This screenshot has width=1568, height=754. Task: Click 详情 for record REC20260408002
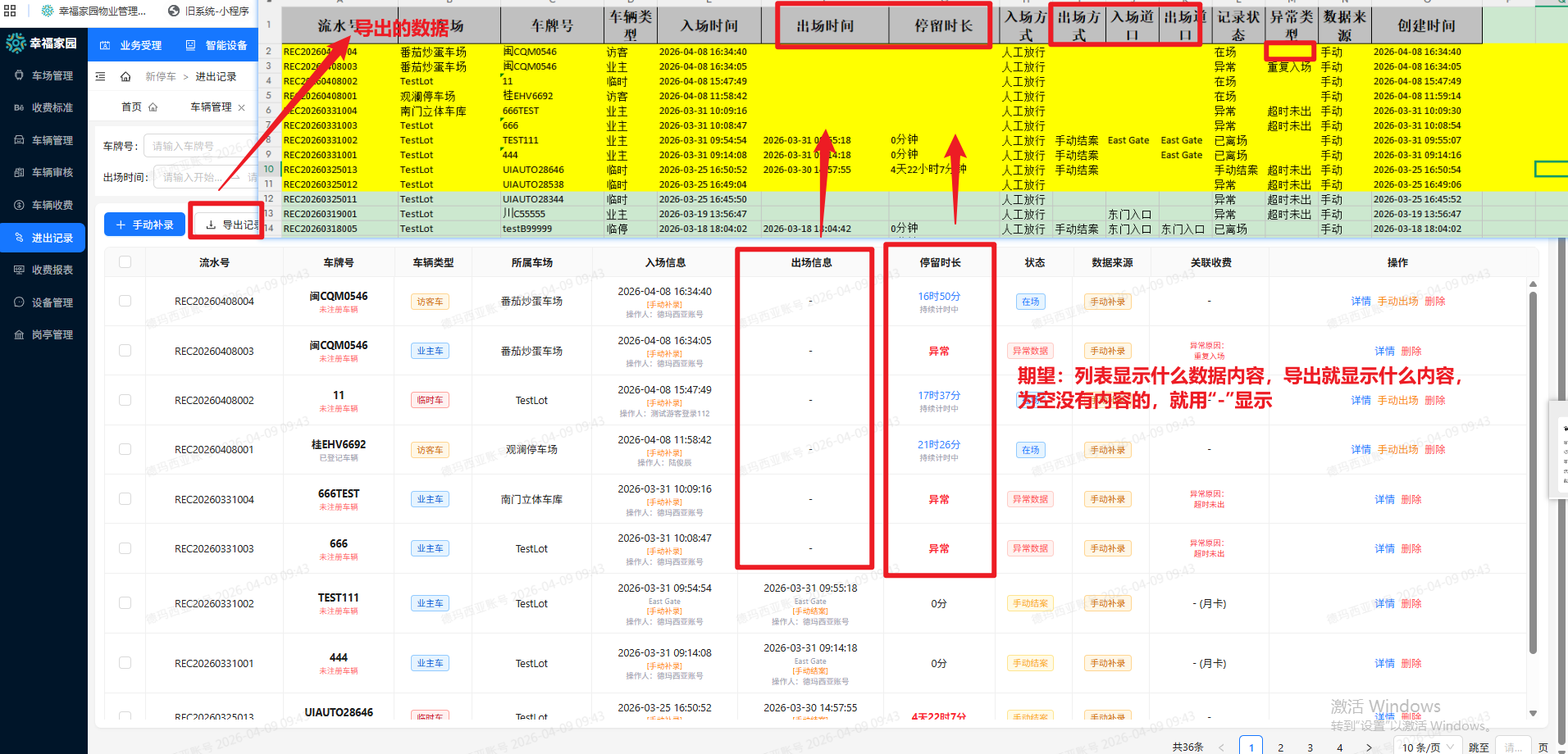click(x=1360, y=400)
